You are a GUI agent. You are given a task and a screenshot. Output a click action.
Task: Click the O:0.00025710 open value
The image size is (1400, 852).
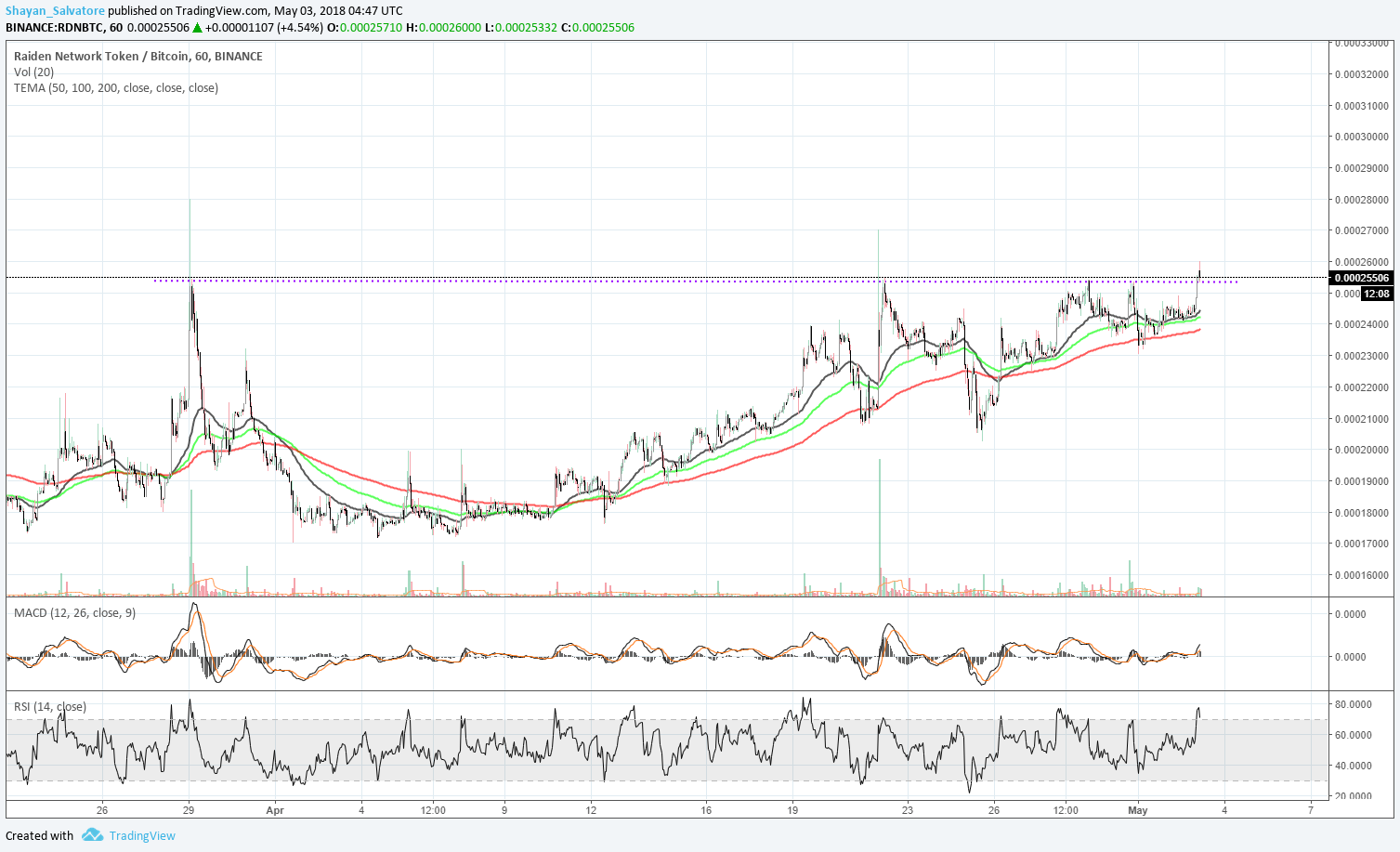(x=364, y=27)
